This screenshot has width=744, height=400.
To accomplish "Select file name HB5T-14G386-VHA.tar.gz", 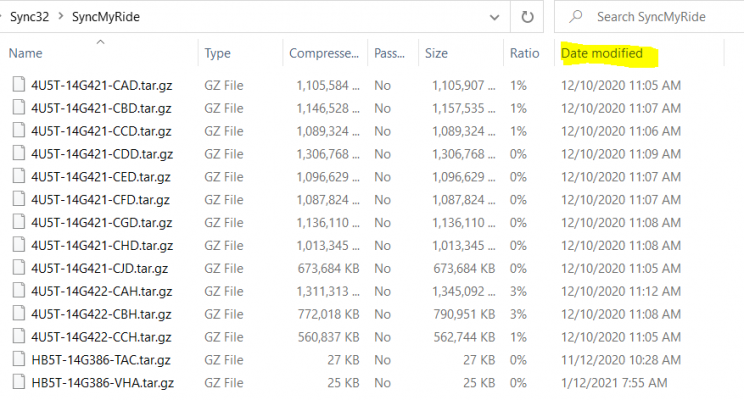I will point(102,383).
